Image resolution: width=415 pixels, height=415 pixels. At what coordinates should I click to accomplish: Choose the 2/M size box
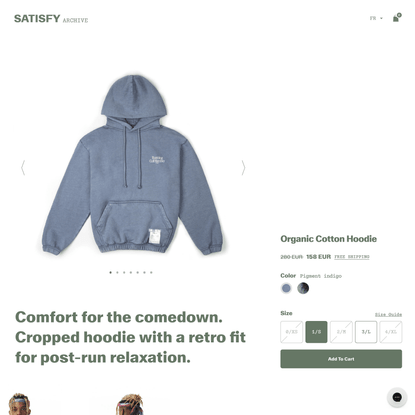(x=341, y=332)
